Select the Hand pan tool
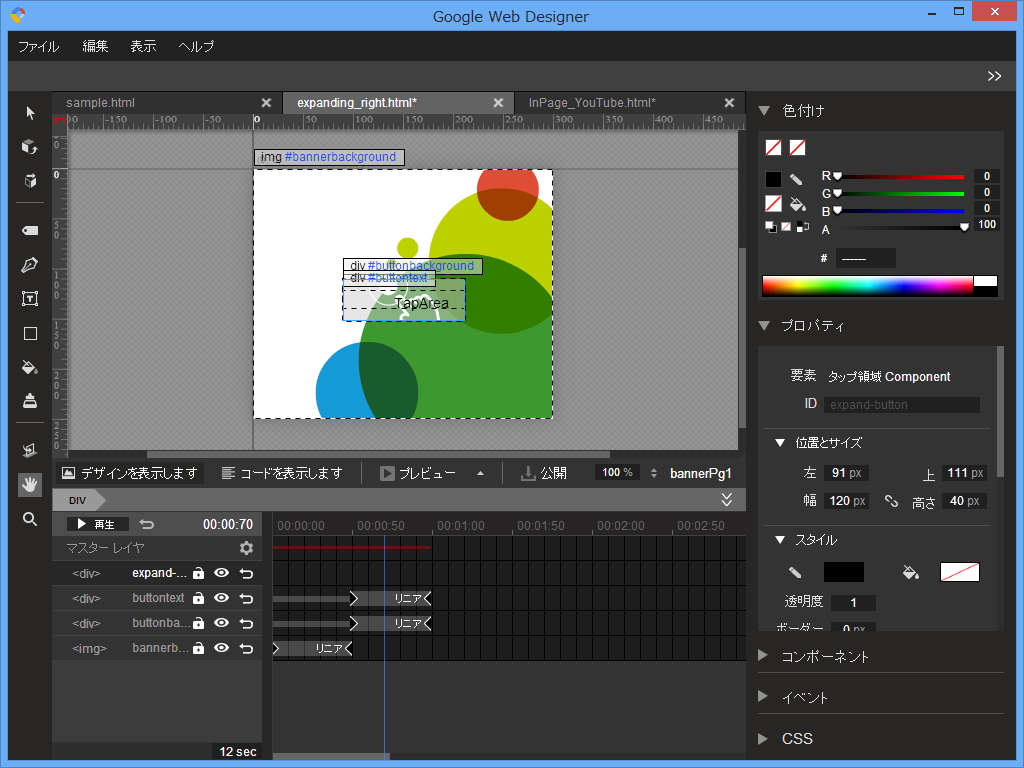This screenshot has width=1024, height=768. click(30, 485)
